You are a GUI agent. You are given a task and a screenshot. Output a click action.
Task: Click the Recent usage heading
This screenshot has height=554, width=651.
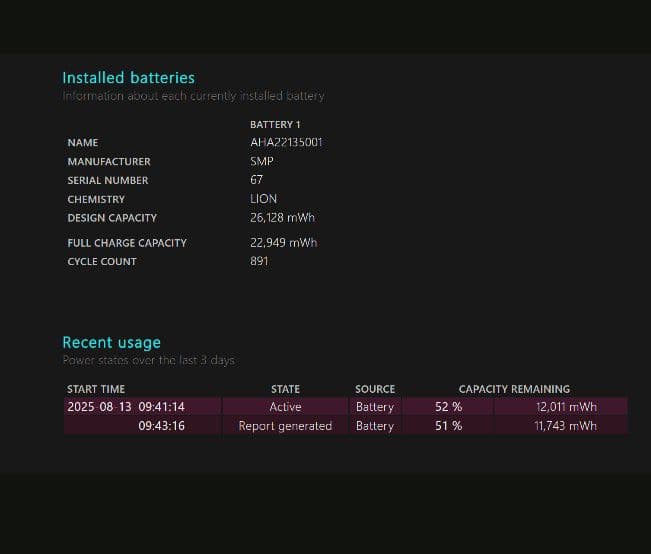tap(111, 343)
